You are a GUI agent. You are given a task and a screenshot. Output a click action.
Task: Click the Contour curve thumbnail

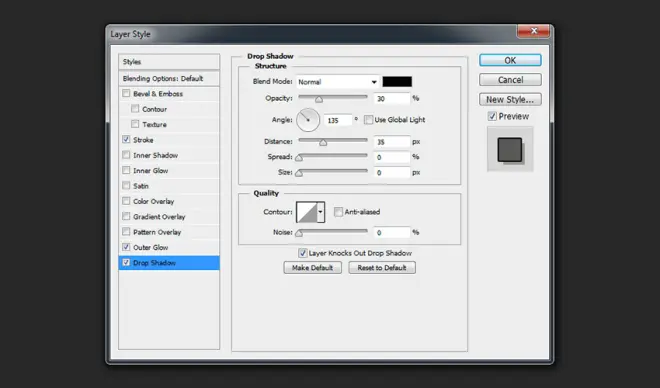click(x=307, y=212)
